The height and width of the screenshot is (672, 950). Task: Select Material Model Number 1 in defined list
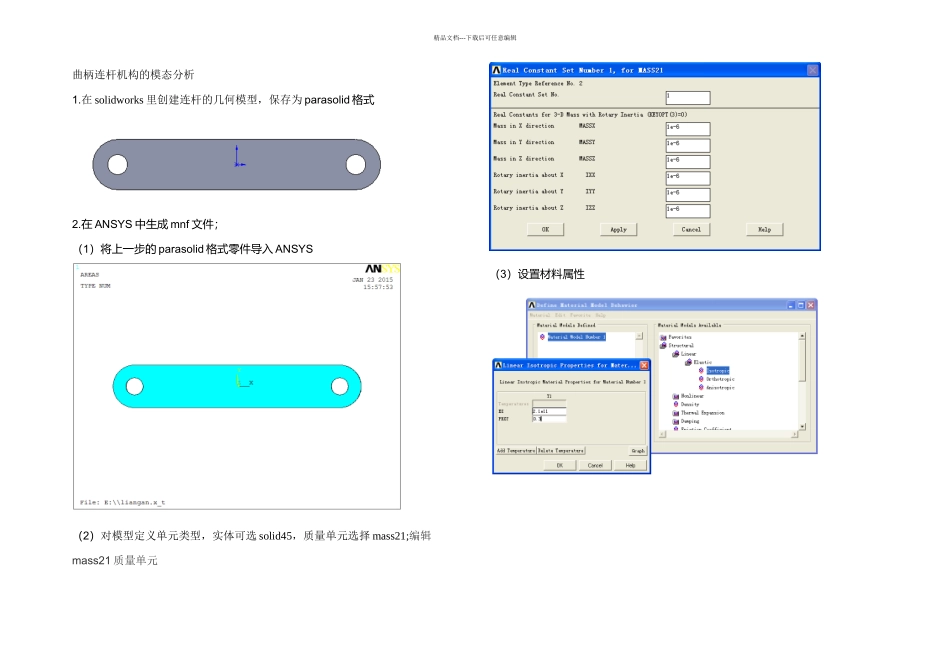(576, 337)
